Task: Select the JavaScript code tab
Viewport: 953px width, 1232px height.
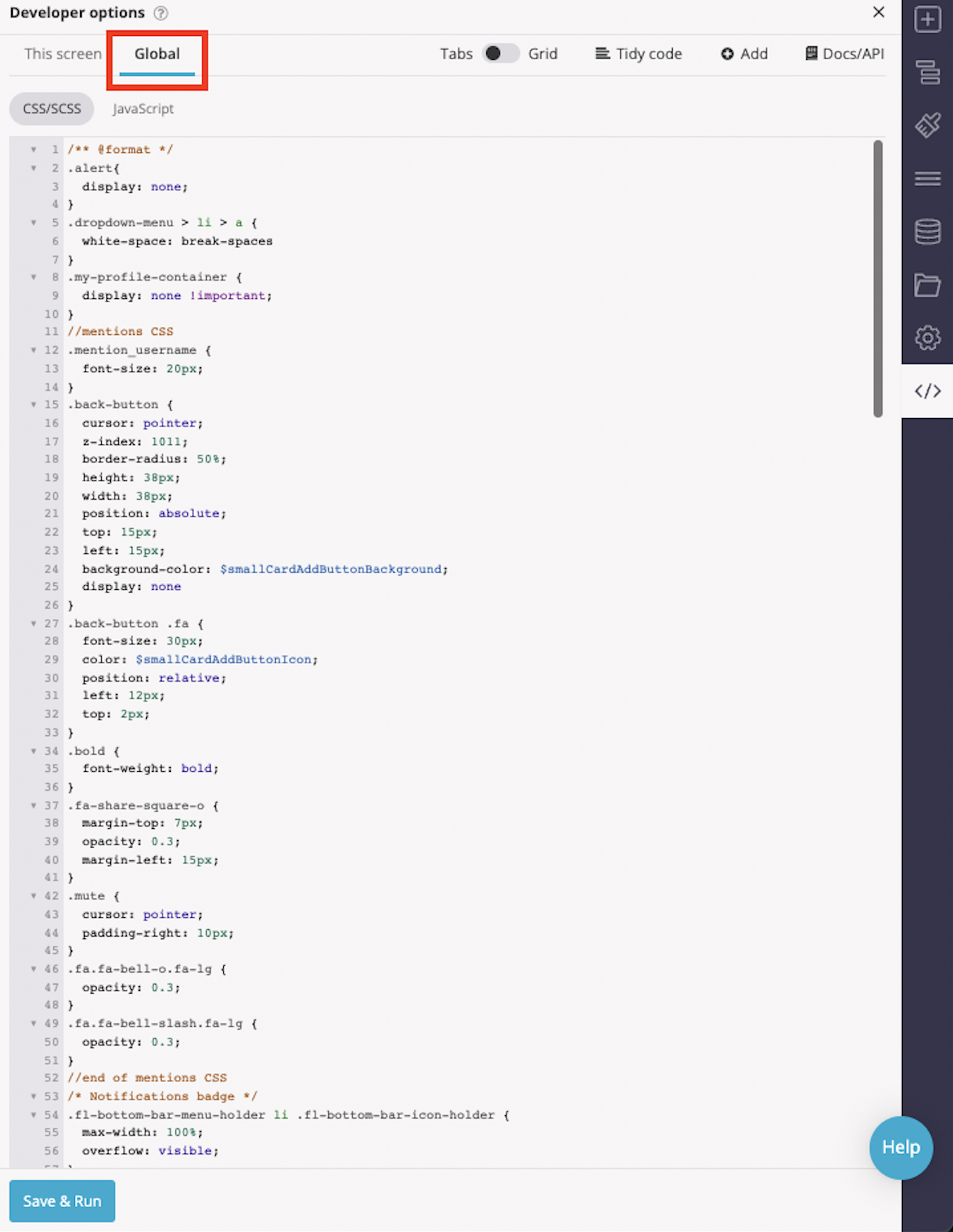Action: coord(143,109)
